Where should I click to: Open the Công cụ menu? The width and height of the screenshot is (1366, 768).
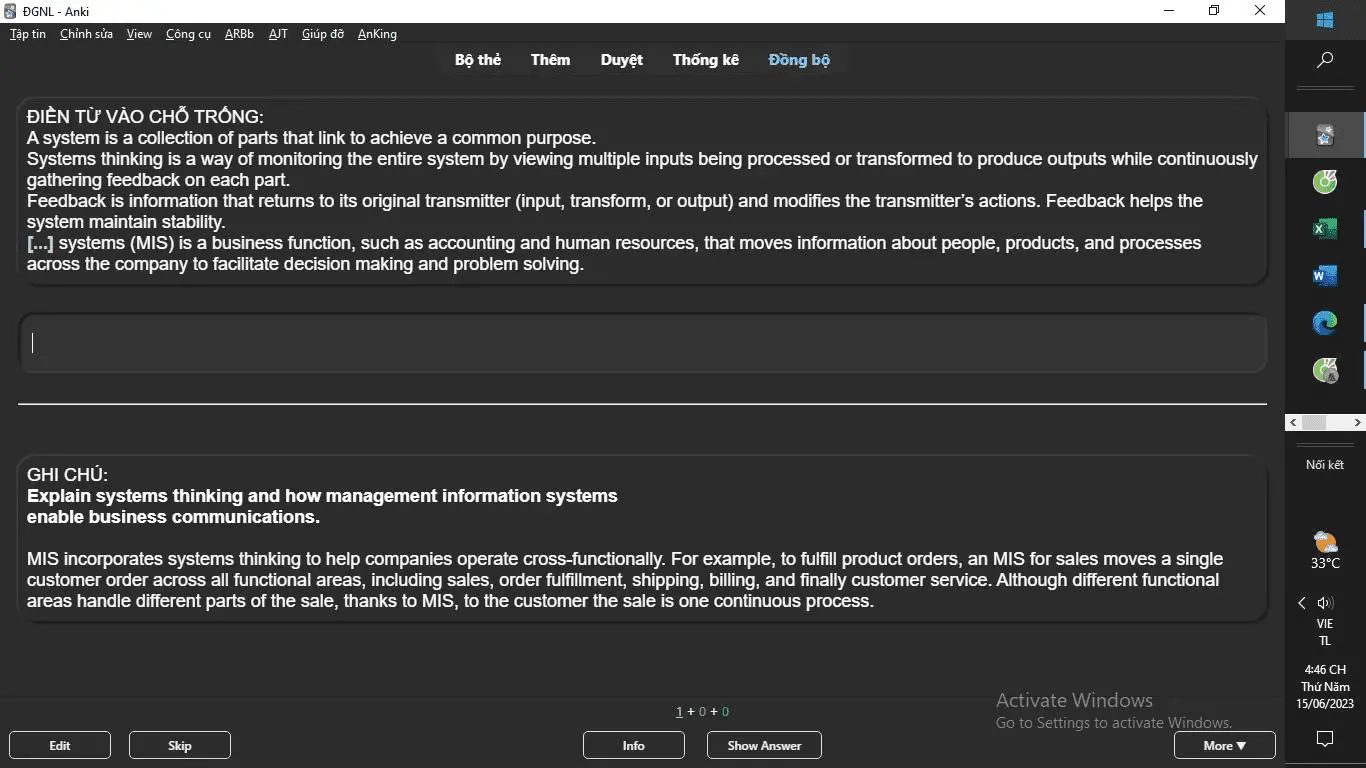[188, 34]
